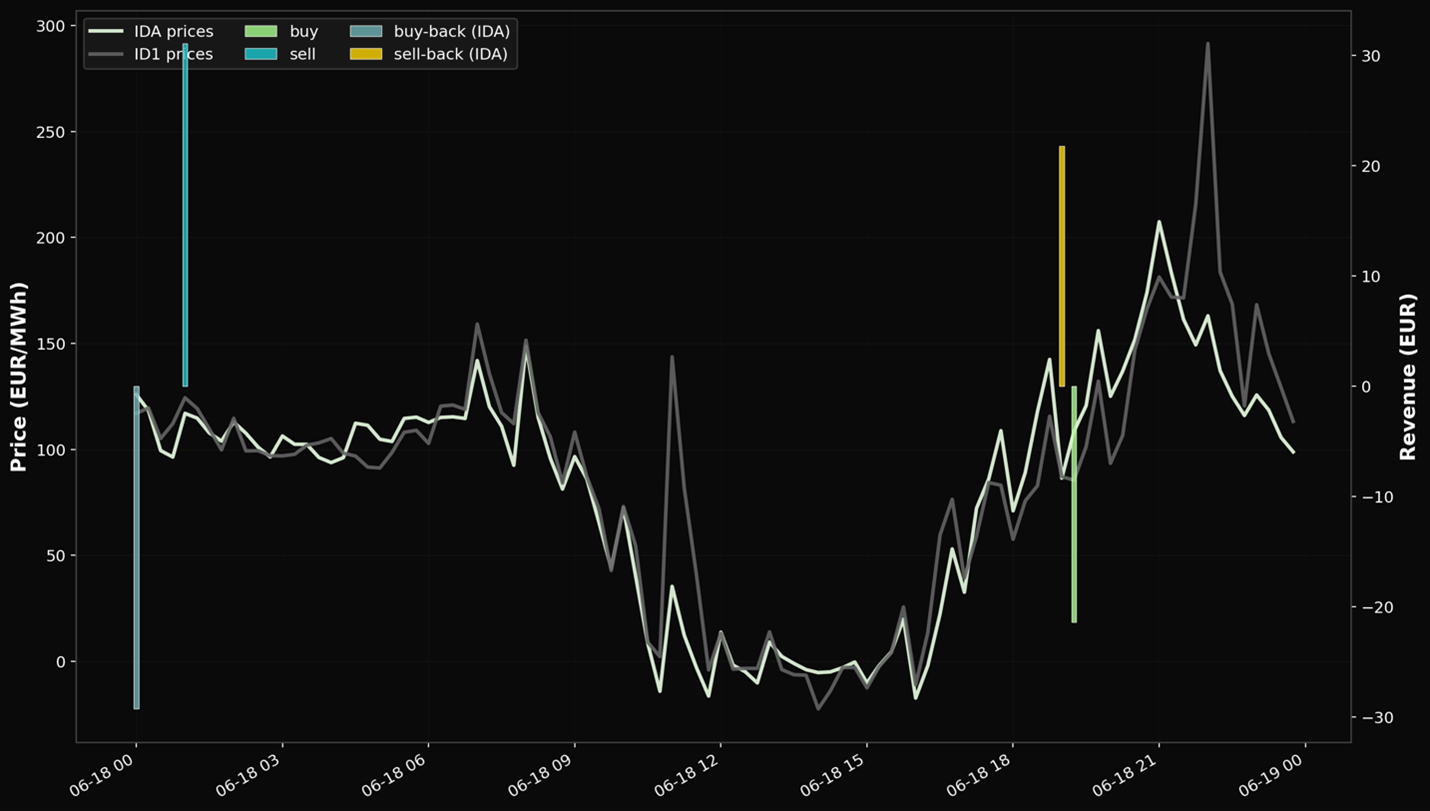
Task: Click the IDA price peak at 06-18 21
Action: (x=1159, y=222)
